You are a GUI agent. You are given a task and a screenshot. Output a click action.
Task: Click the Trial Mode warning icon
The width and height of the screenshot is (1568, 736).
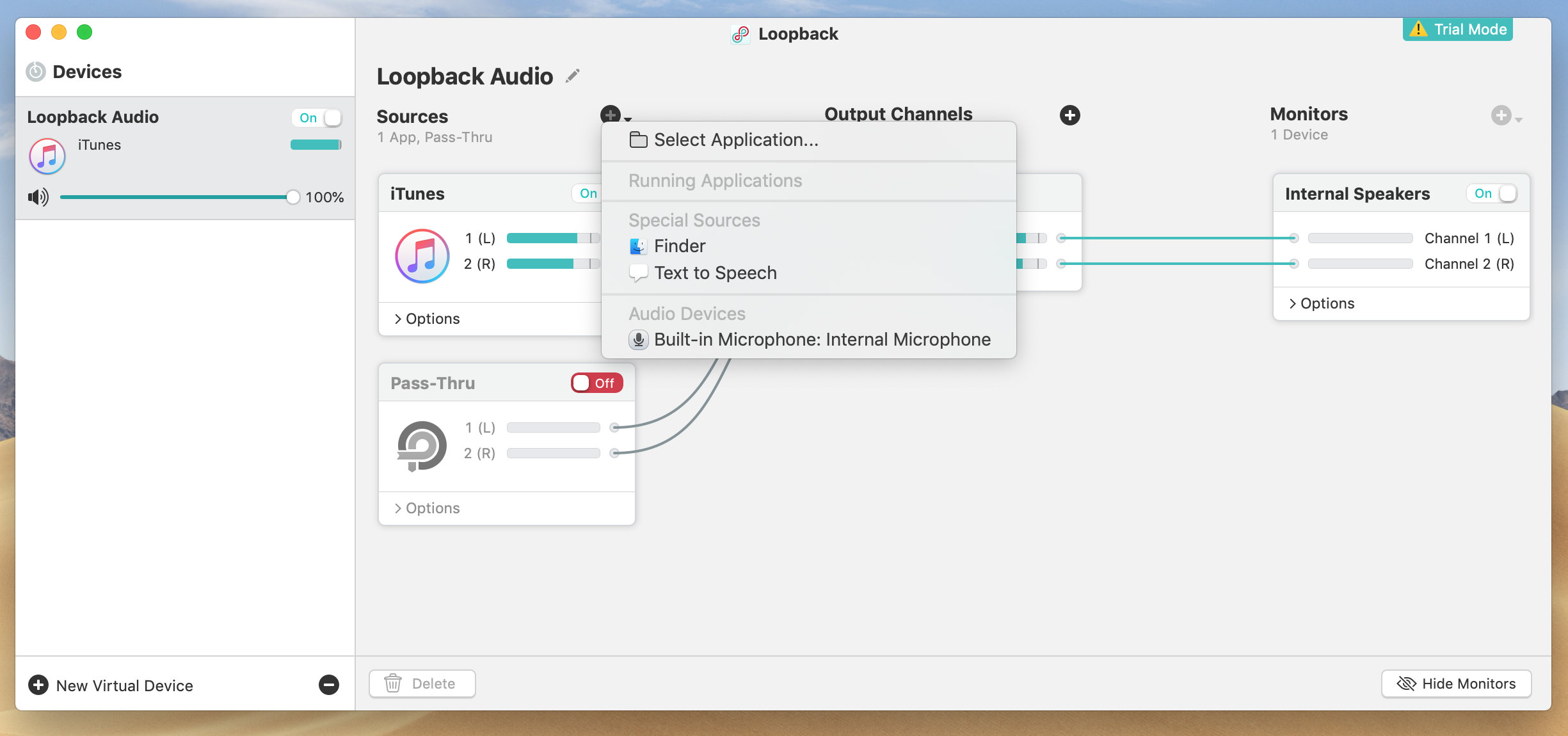(1418, 29)
